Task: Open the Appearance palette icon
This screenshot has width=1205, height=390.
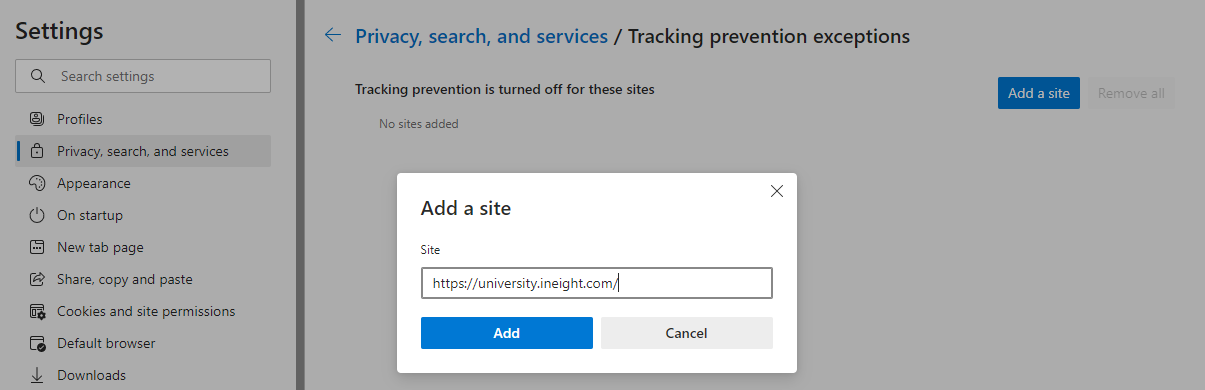Action: click(x=37, y=183)
